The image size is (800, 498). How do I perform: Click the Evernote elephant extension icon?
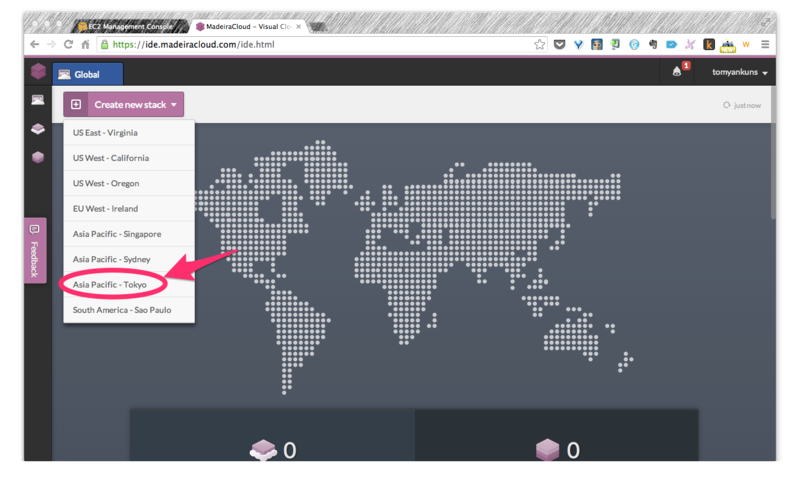653,44
